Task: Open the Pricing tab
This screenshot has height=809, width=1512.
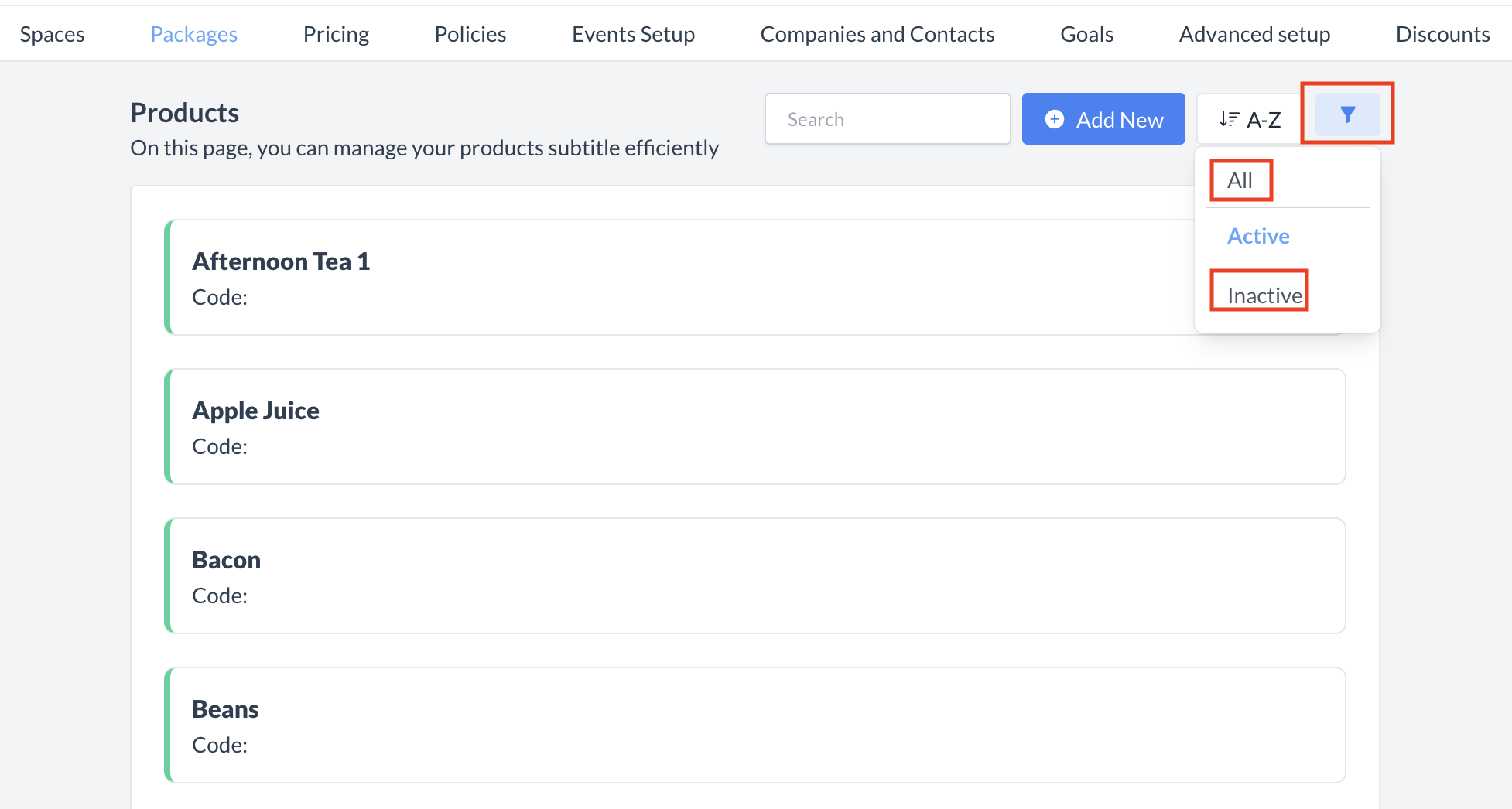Action: (336, 33)
